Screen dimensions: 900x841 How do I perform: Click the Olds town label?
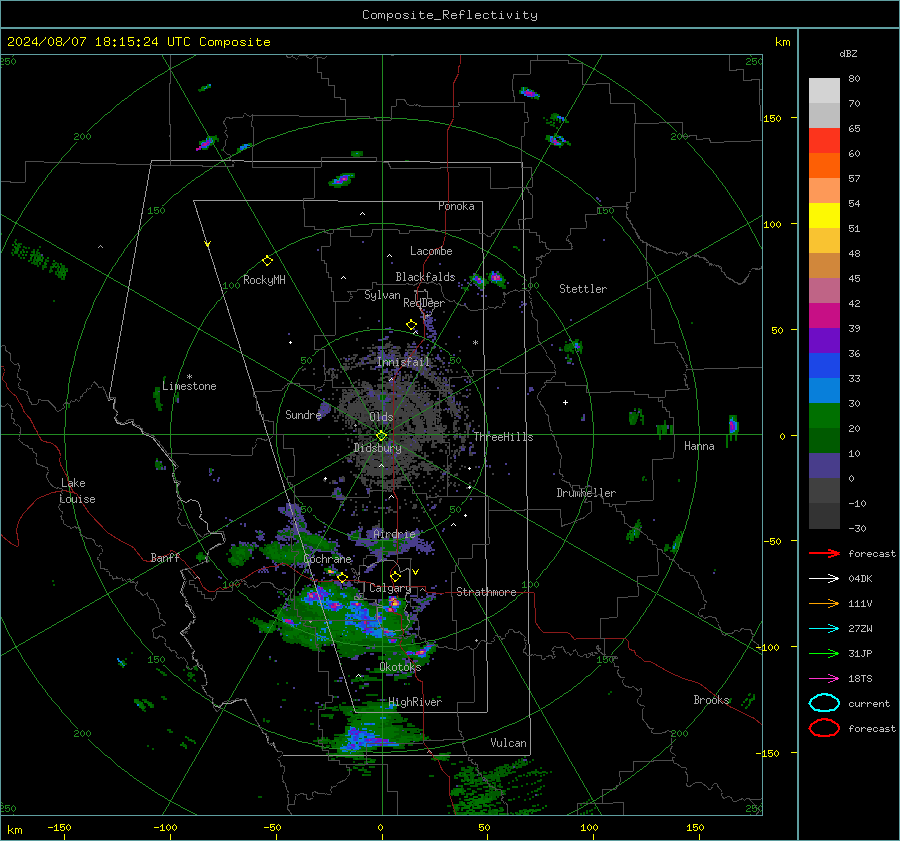tap(381, 417)
